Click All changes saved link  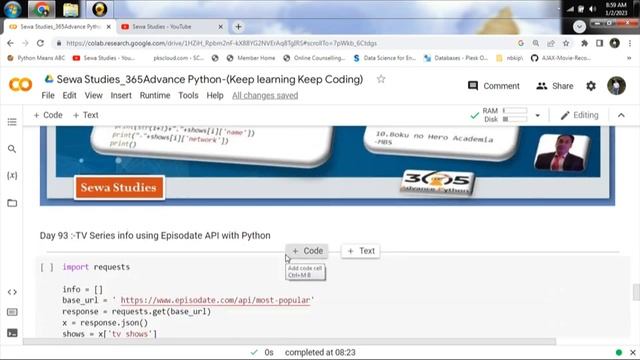(x=265, y=95)
